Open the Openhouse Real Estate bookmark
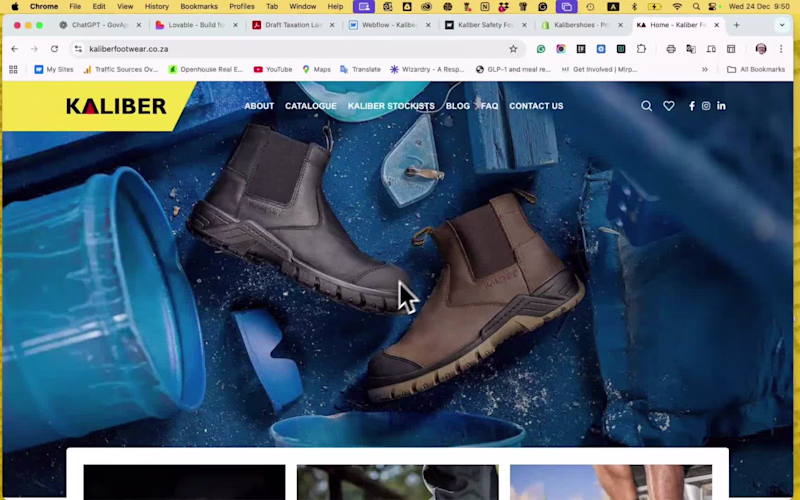800x500 pixels. (206, 69)
